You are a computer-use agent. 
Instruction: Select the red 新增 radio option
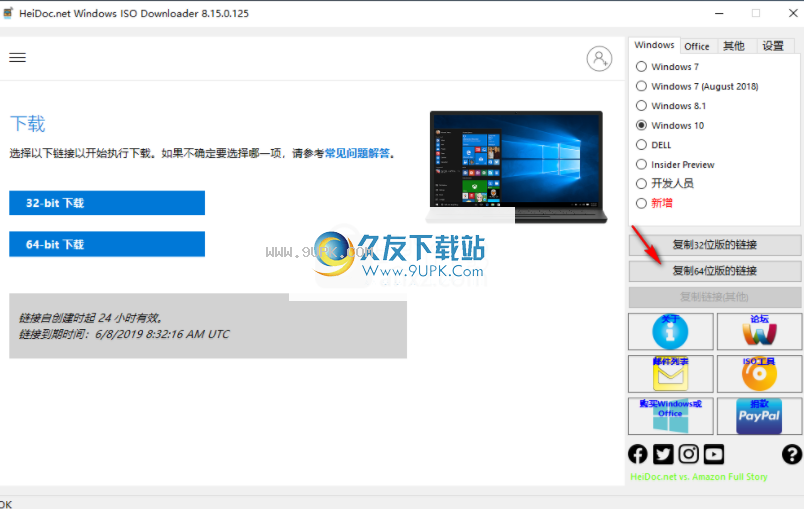point(654,203)
